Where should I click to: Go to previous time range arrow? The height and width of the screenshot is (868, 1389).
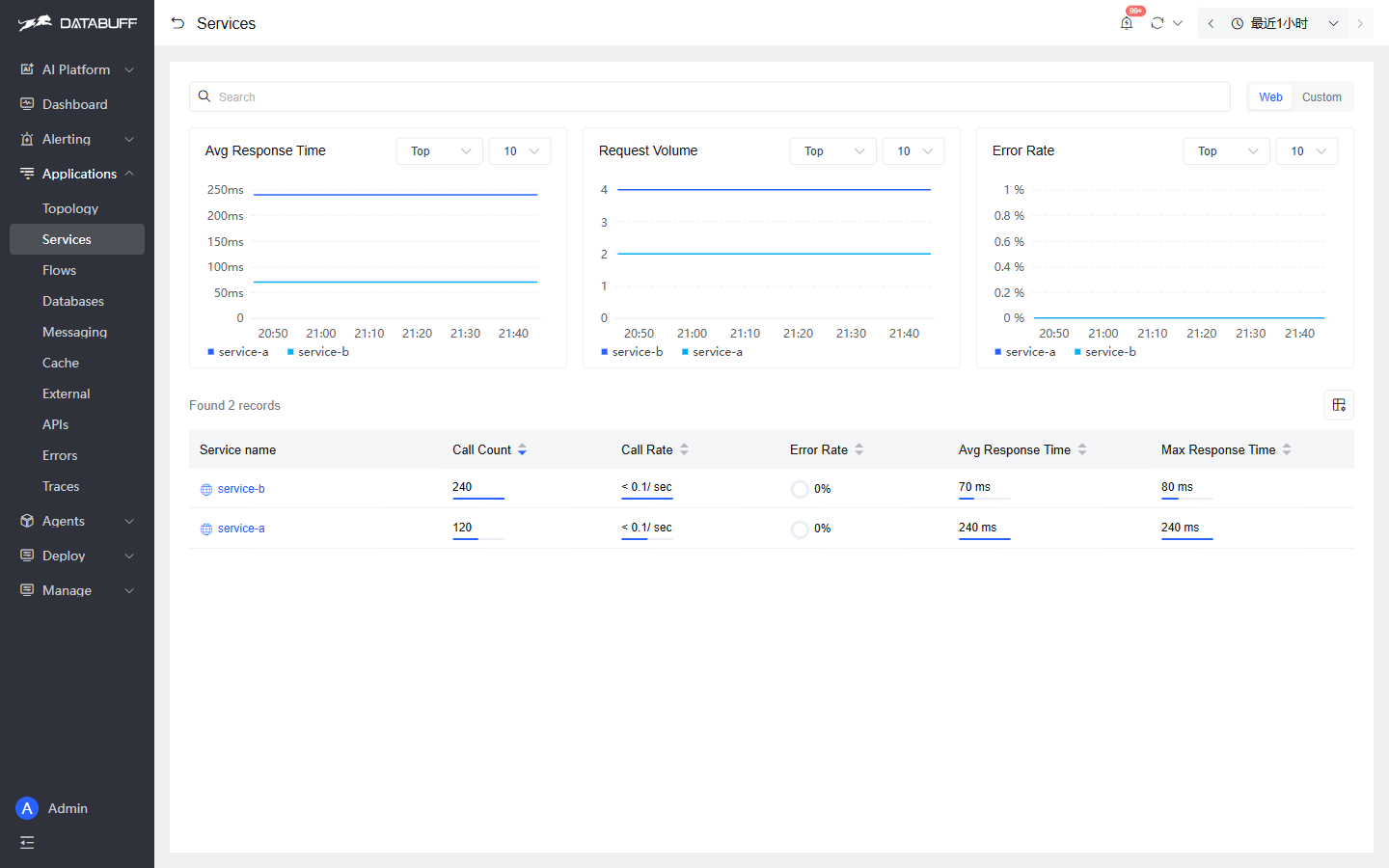click(1211, 23)
